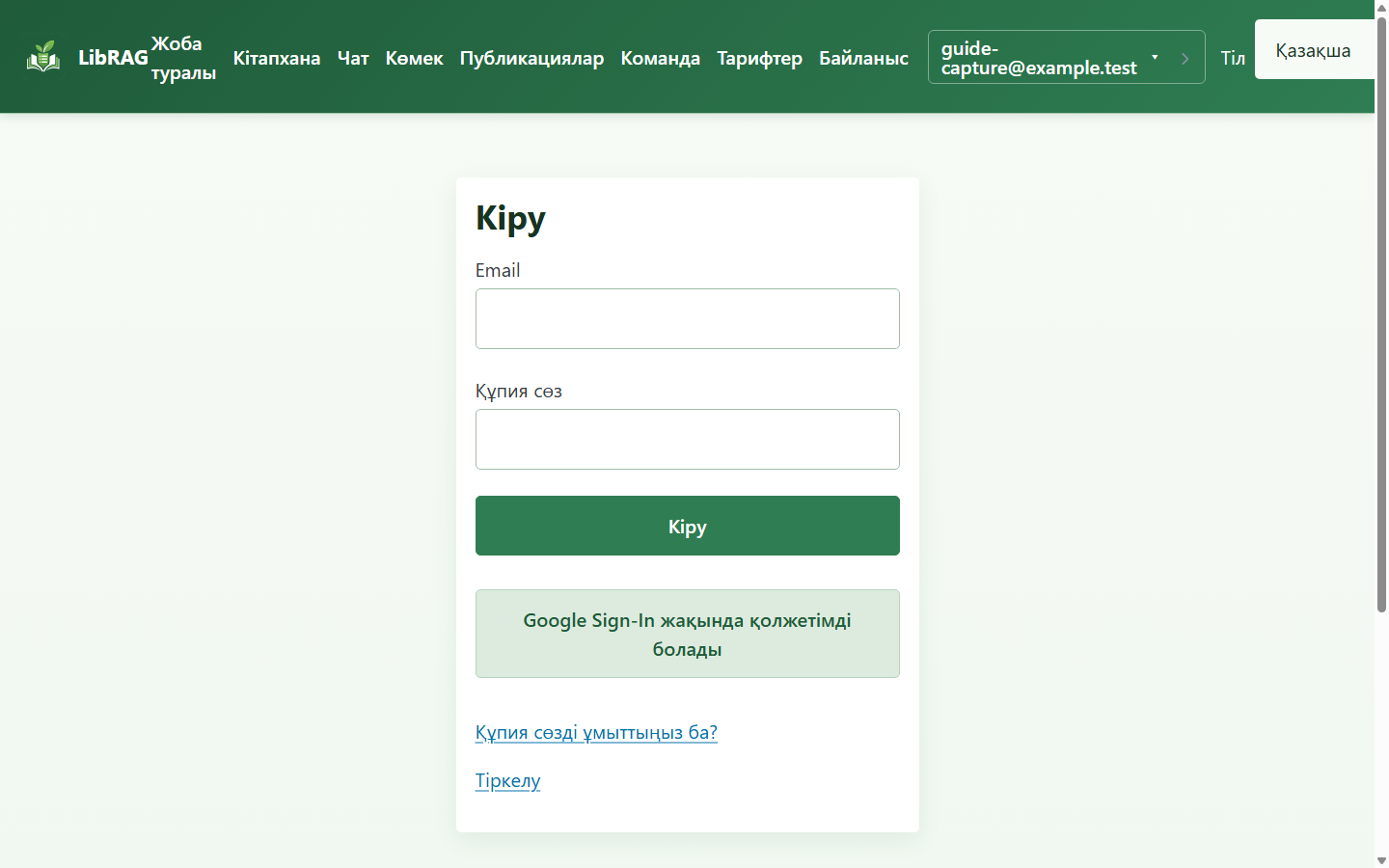
Task: Click the vertical page scrollbar thumb
Action: point(1381,313)
